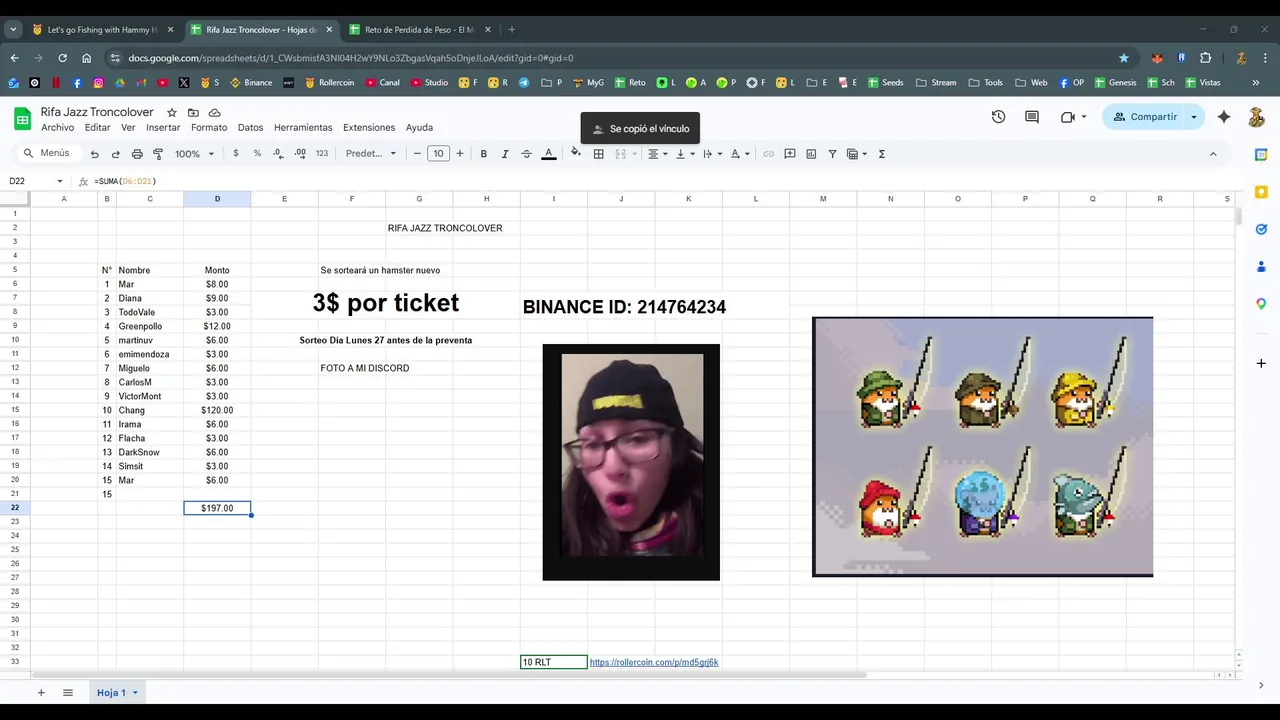
Task: Toggle italic formatting
Action: pyautogui.click(x=505, y=154)
